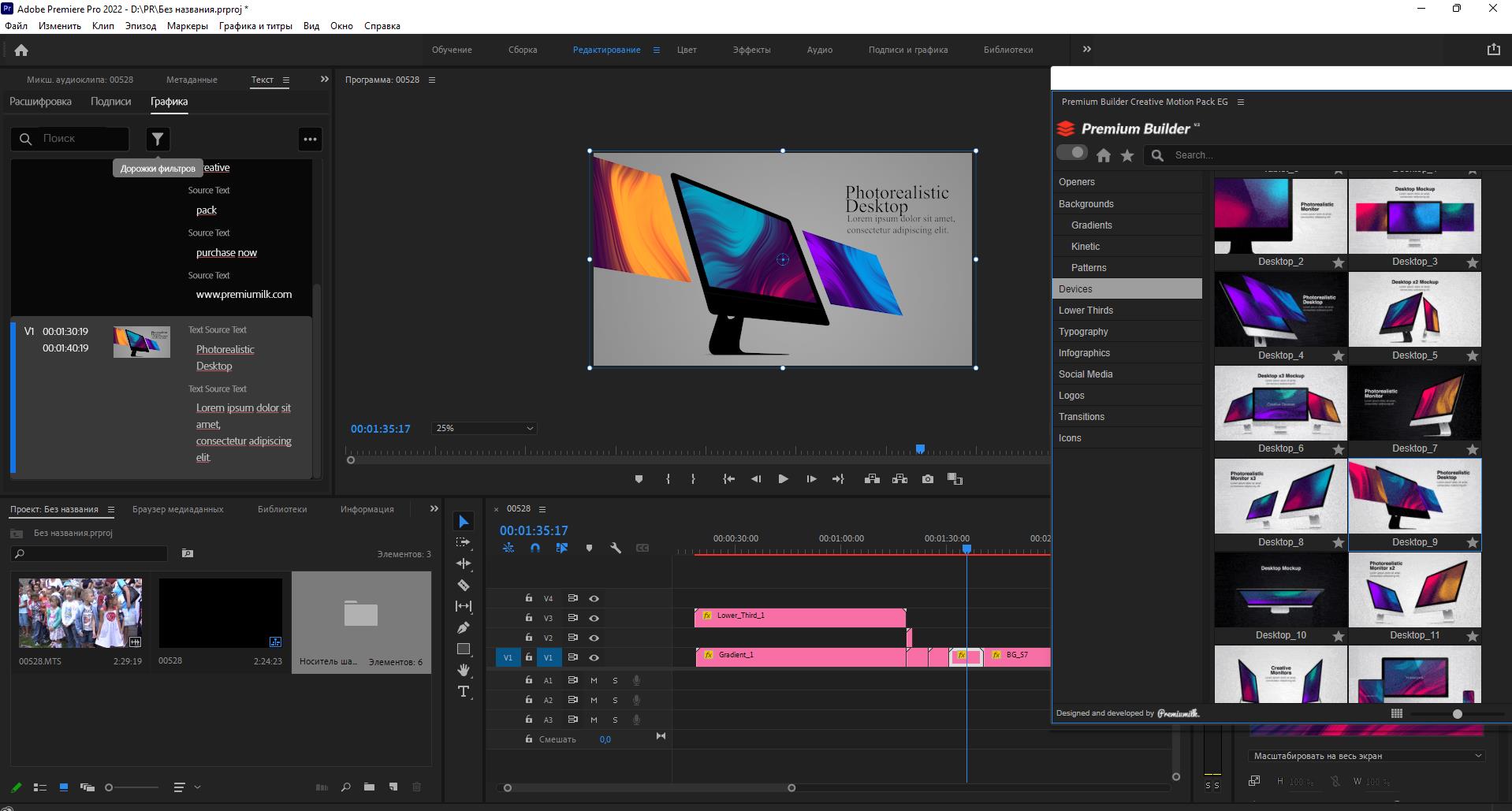The width and height of the screenshot is (1512, 811).
Task: Adjust the Premium Builder thumbnail size slider
Action: (x=1458, y=714)
